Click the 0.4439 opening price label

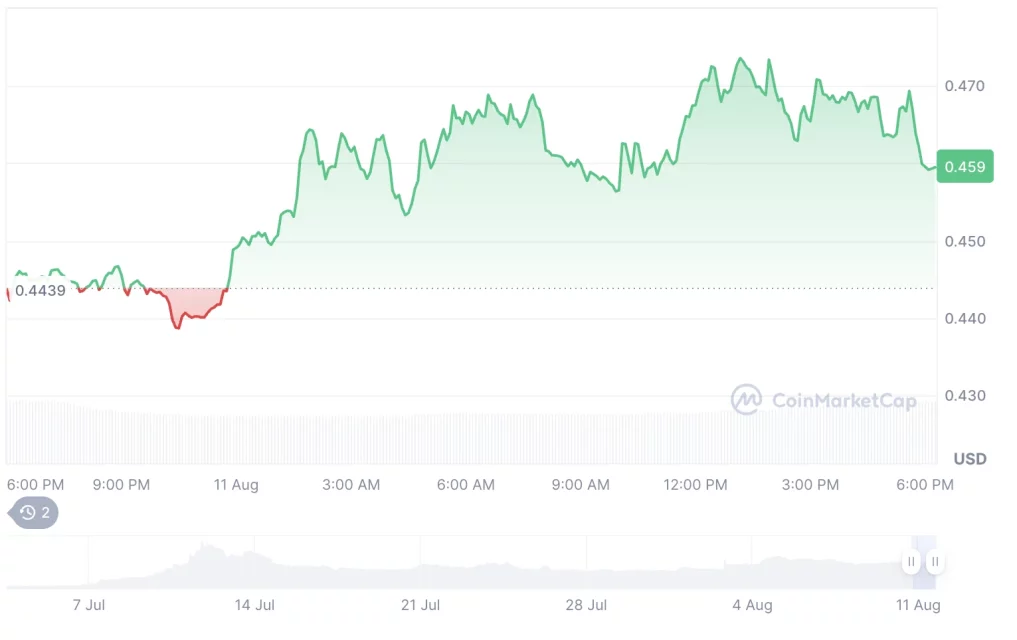pyautogui.click(x=41, y=291)
